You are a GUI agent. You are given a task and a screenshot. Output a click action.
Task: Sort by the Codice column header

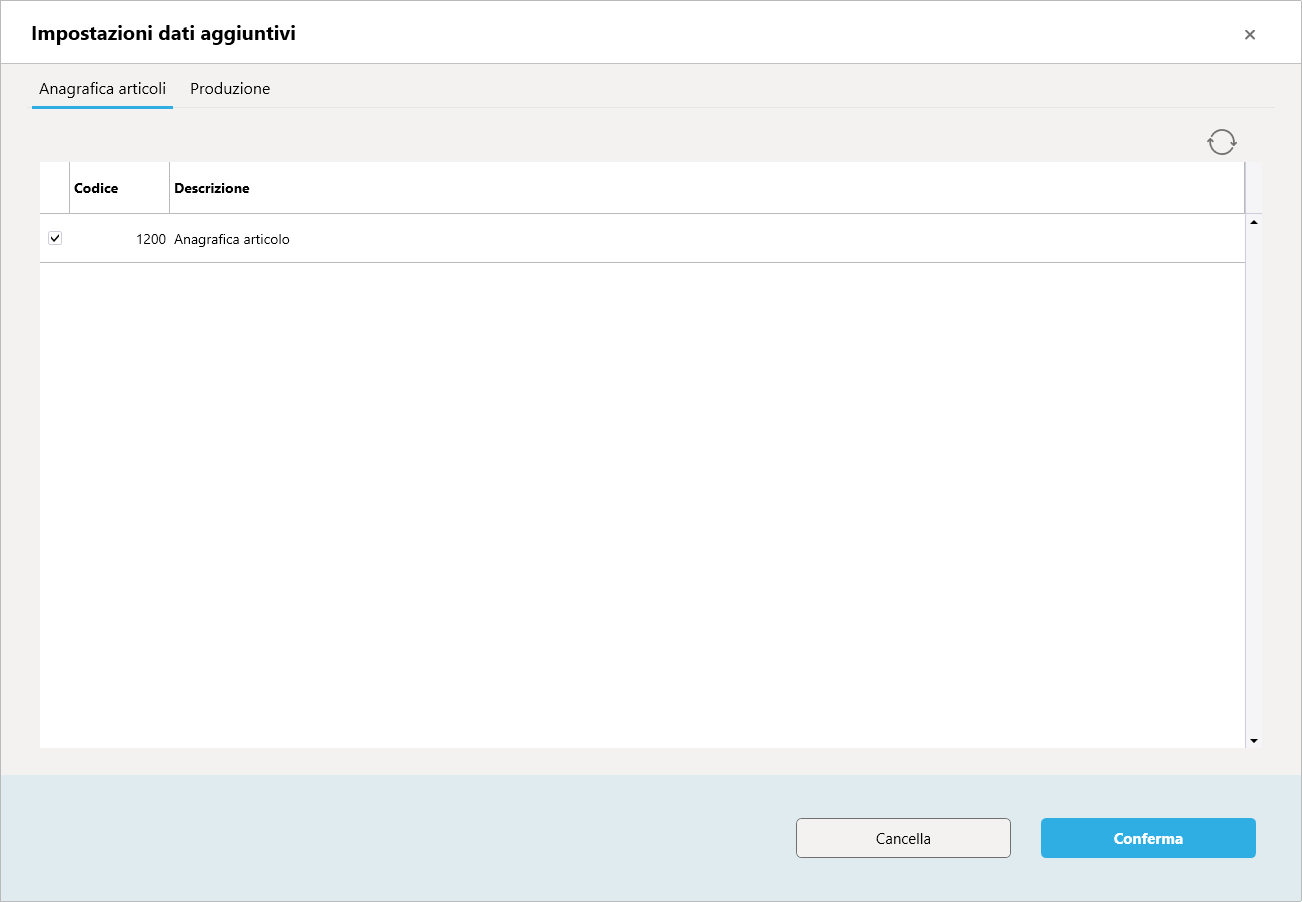click(120, 188)
